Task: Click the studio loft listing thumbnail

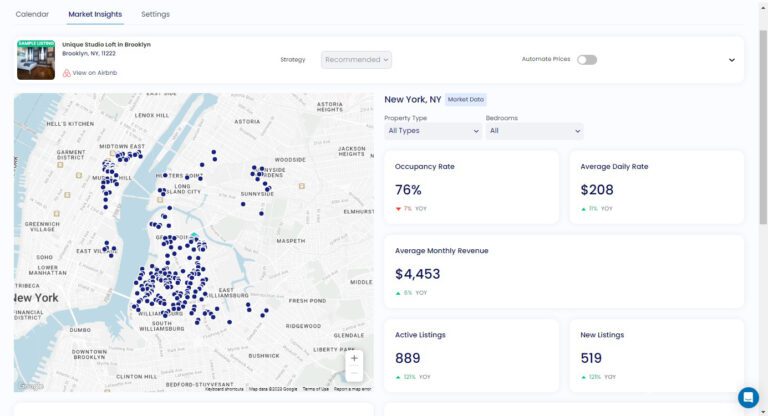Action: 36,60
